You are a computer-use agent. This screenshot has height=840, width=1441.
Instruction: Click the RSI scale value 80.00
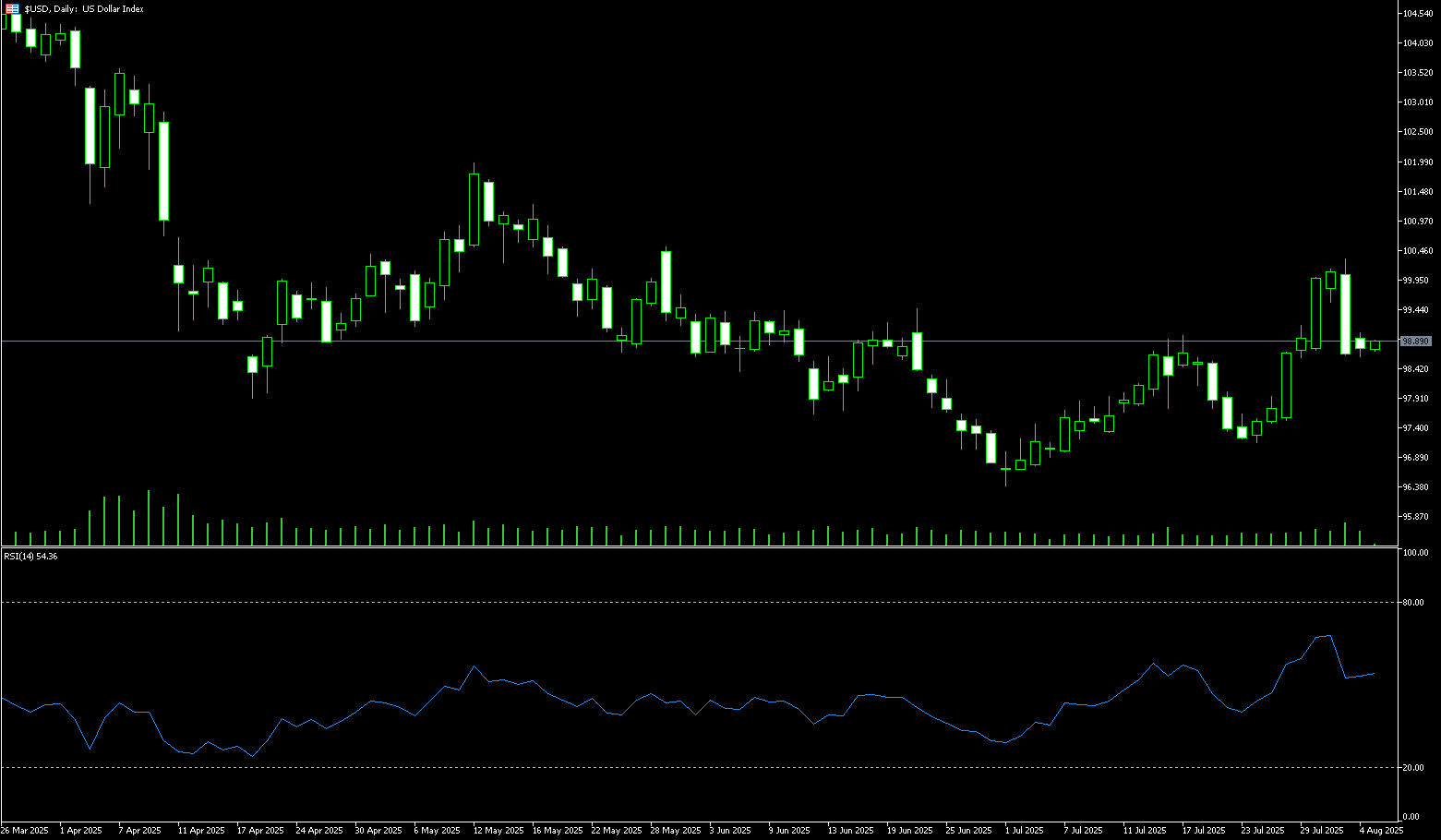(1413, 602)
